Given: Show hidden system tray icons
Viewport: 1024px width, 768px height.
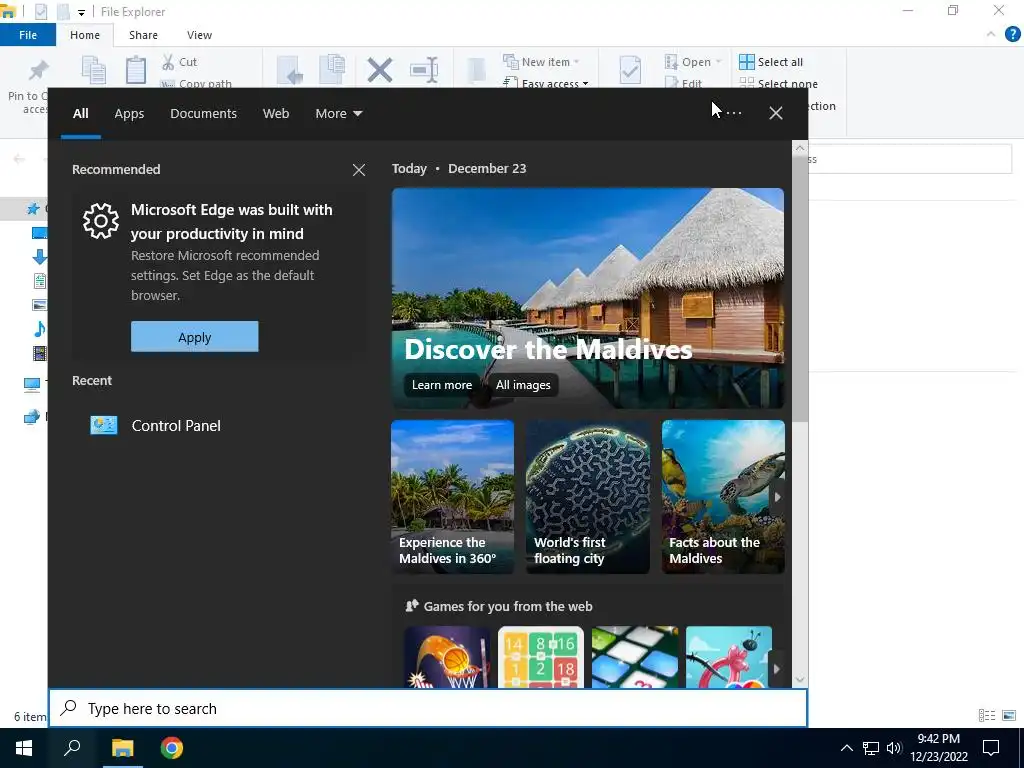Looking at the screenshot, I should [846, 748].
